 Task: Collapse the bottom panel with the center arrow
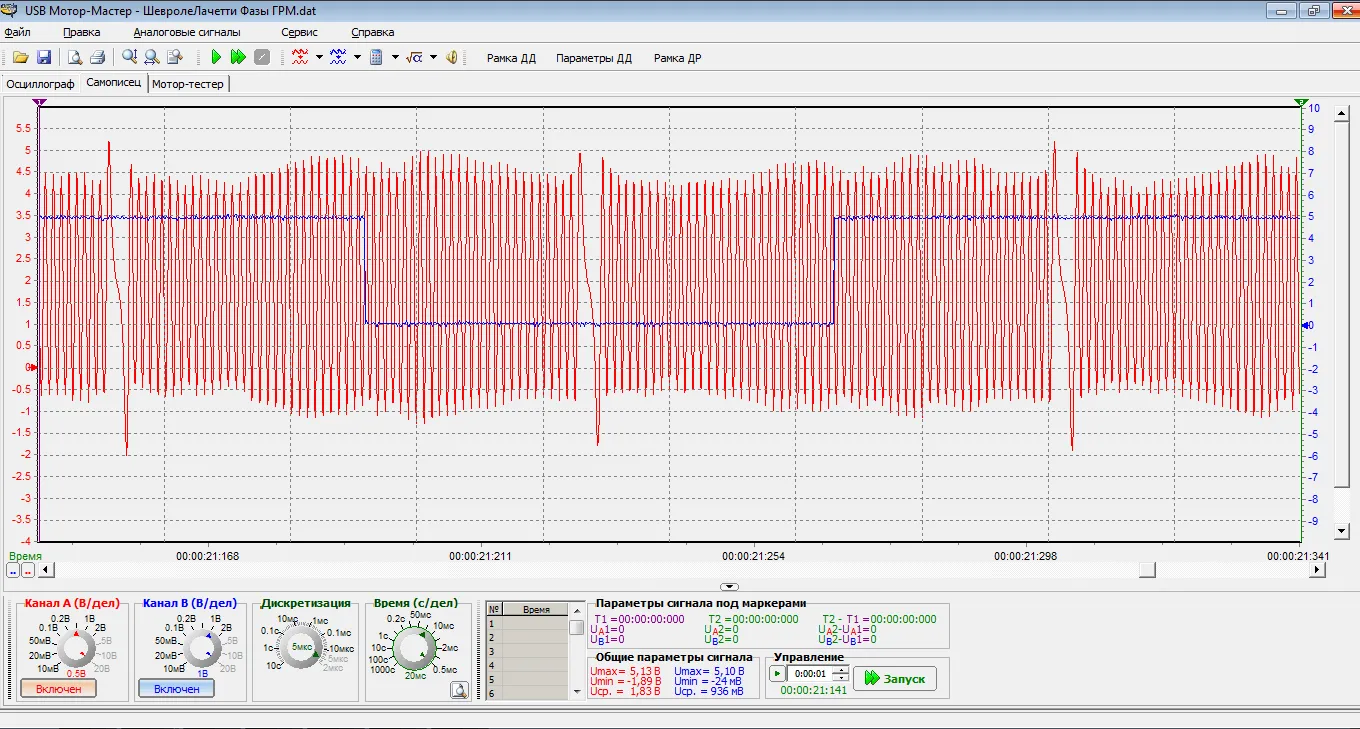[730, 587]
